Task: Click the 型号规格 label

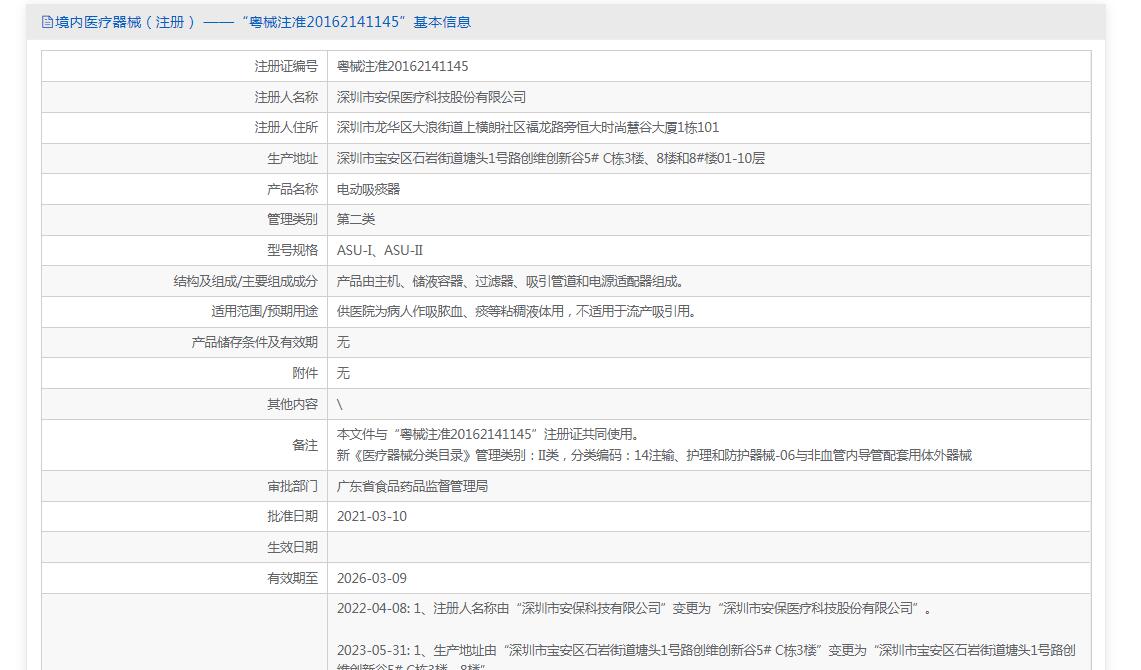Action: [x=293, y=250]
